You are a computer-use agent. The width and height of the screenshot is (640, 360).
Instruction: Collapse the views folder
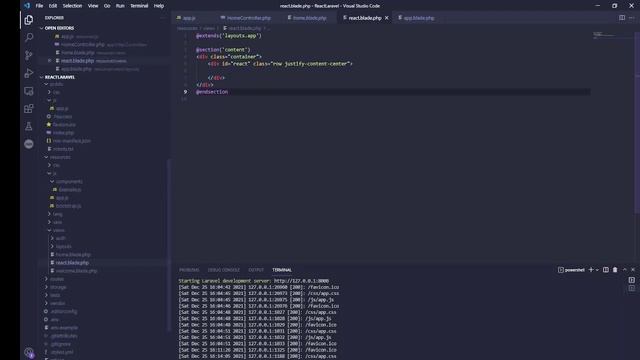click(x=58, y=230)
